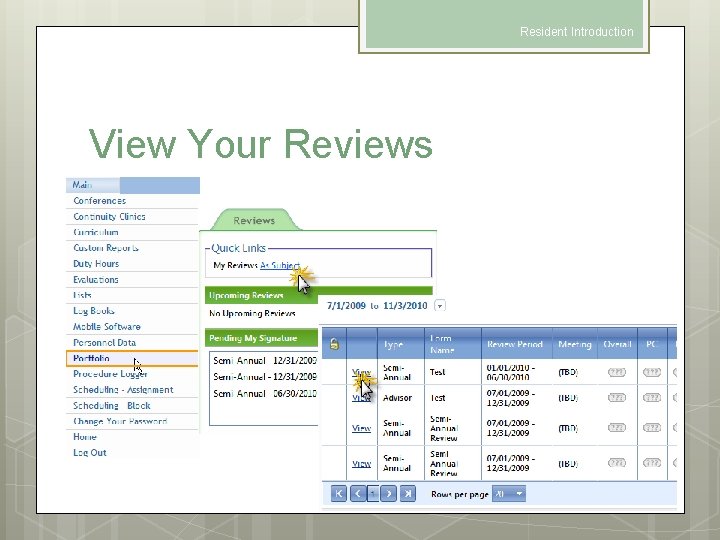Open Procedure Logger menu item
720x540 pixels.
click(x=110, y=374)
